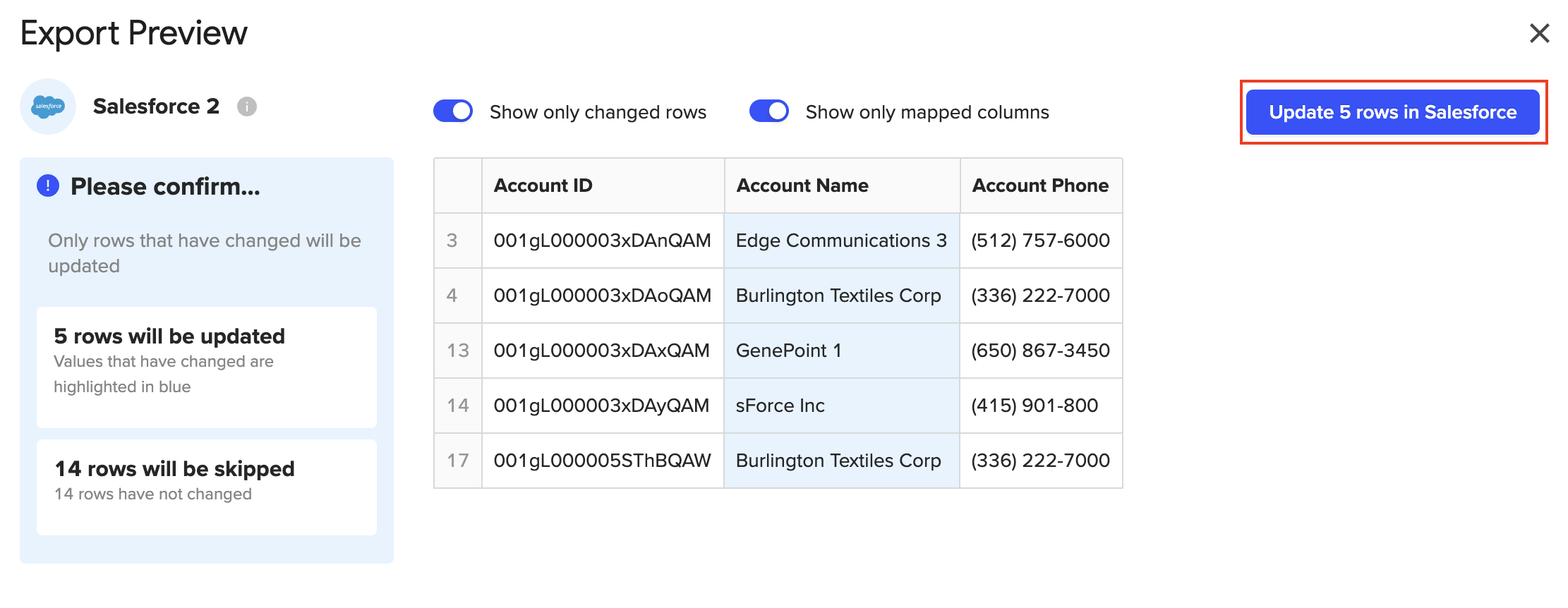
Task: Click the Account Phone column header
Action: 1040,186
